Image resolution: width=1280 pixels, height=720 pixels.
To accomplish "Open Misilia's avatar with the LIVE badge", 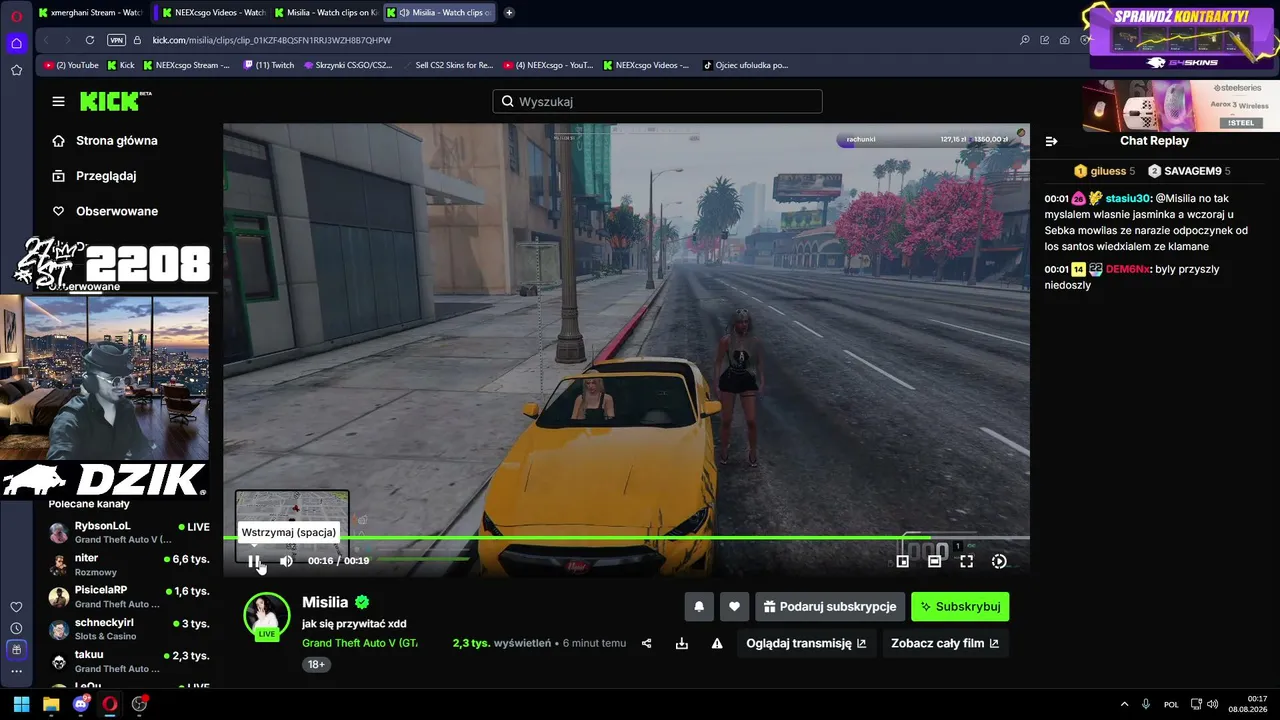I will (x=267, y=616).
